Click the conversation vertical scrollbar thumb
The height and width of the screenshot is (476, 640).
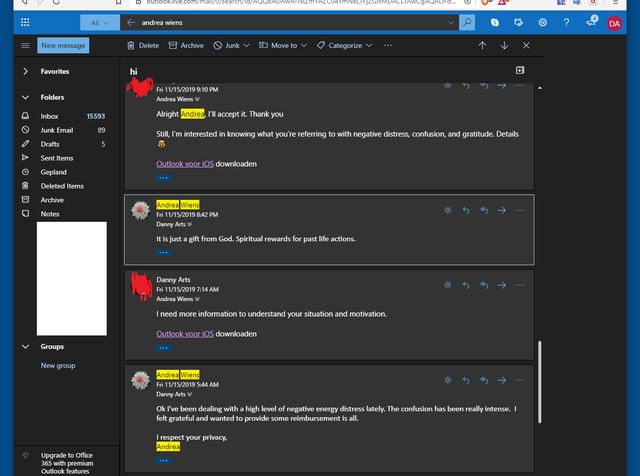coord(540,382)
